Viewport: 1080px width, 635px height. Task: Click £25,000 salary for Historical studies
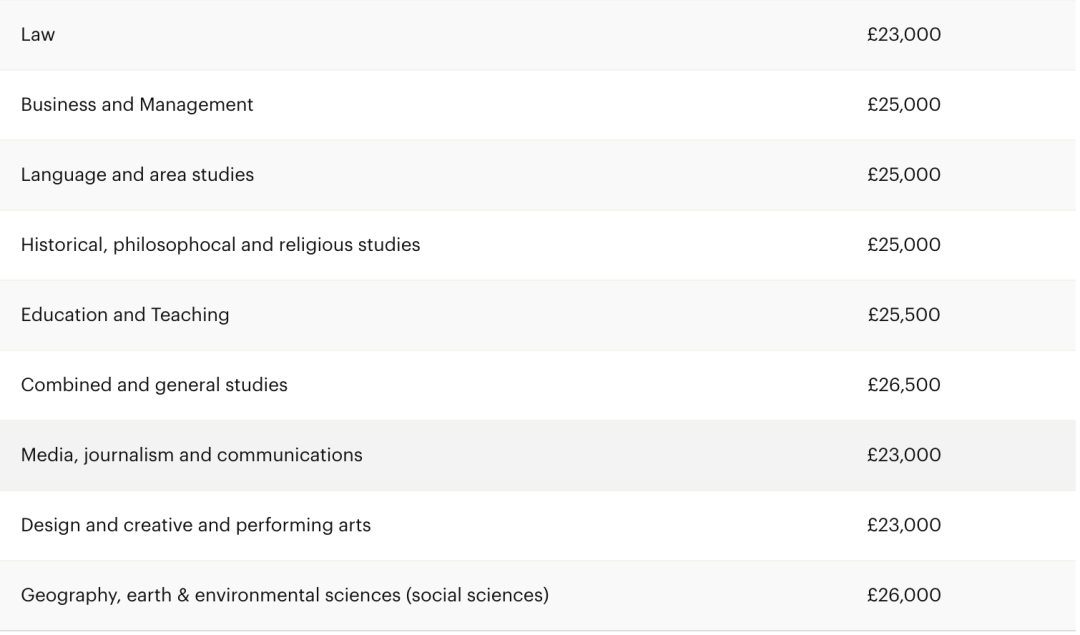(904, 245)
